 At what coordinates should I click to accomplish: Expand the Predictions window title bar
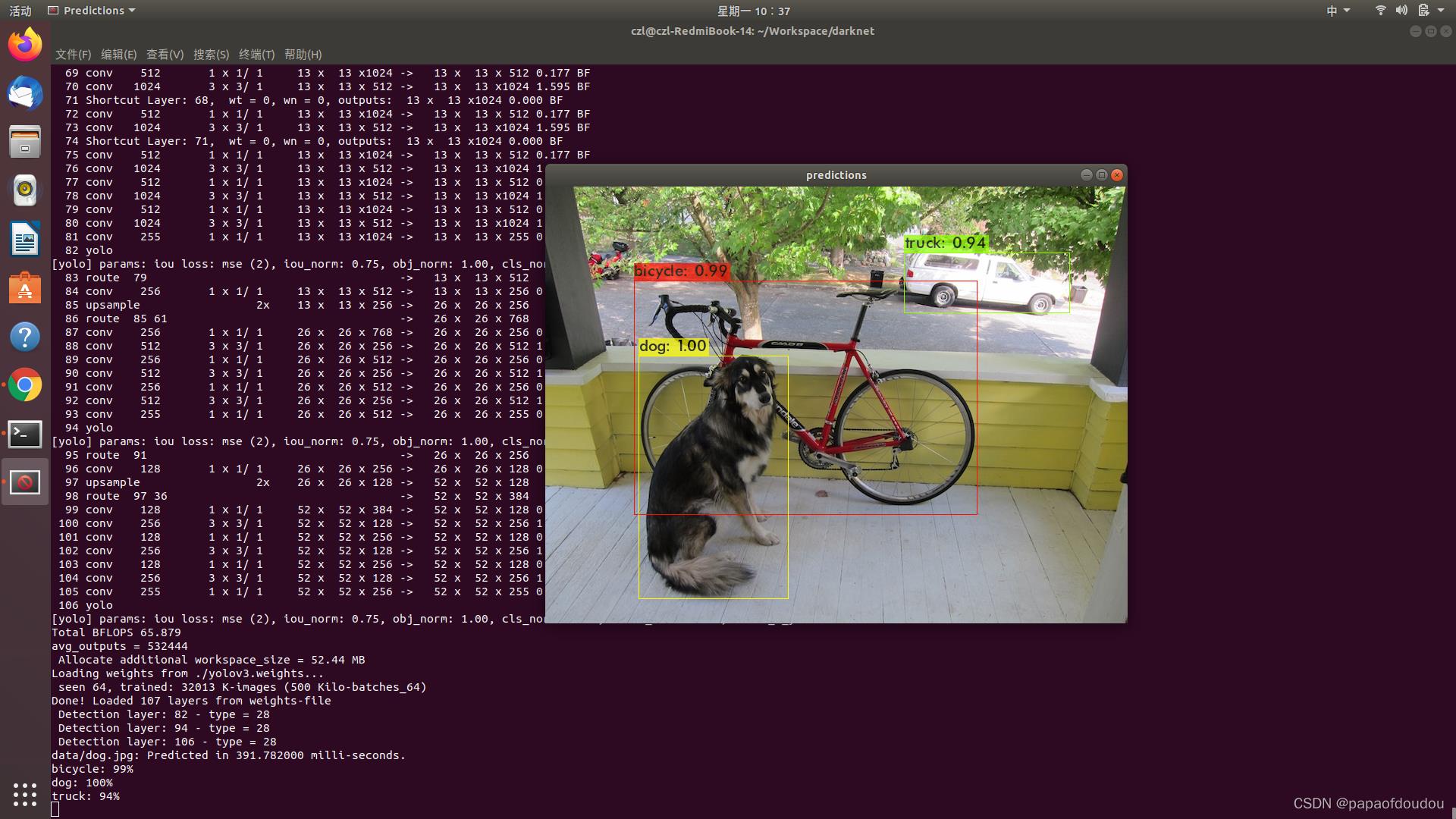(1102, 175)
